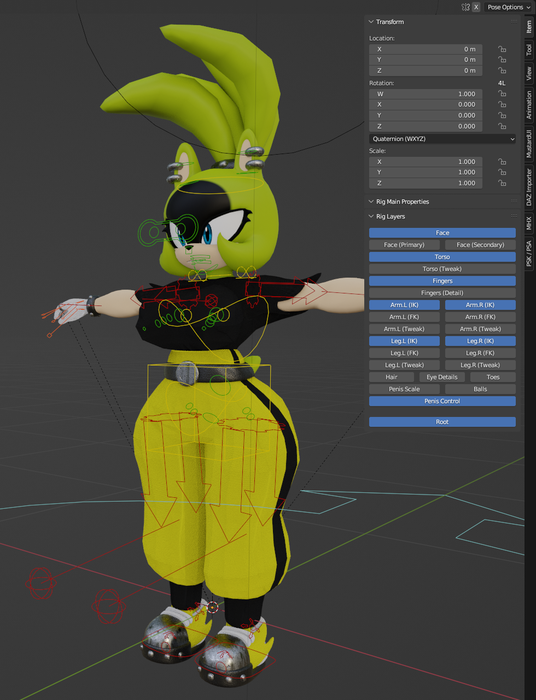
Task: Lock the Location Z axis
Action: [502, 71]
